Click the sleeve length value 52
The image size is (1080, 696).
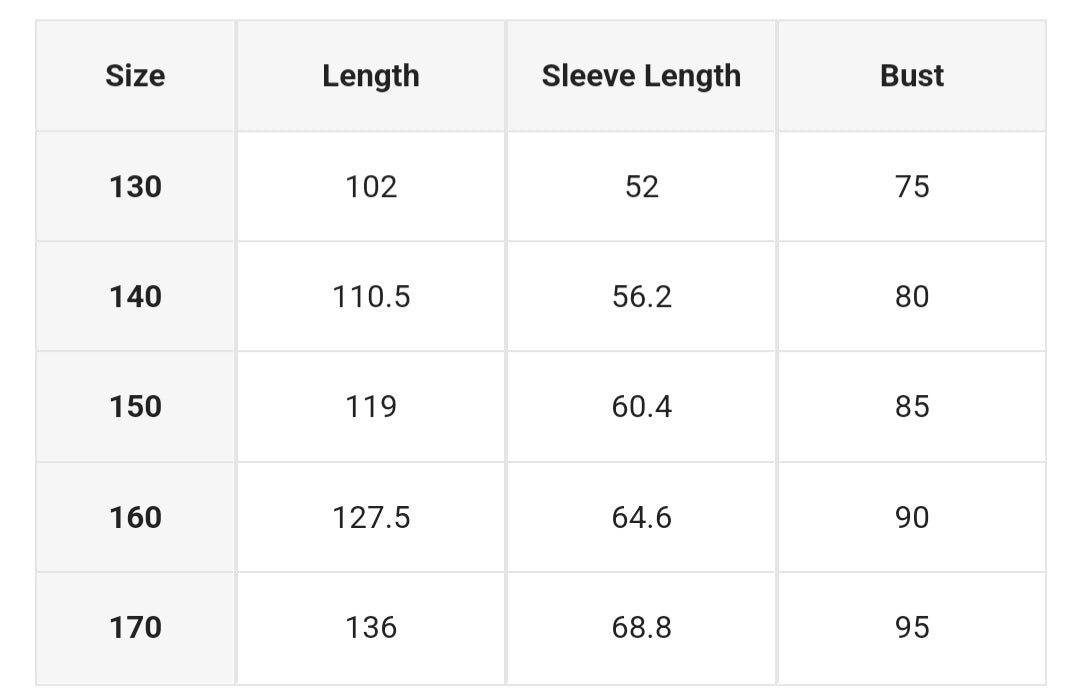click(641, 187)
